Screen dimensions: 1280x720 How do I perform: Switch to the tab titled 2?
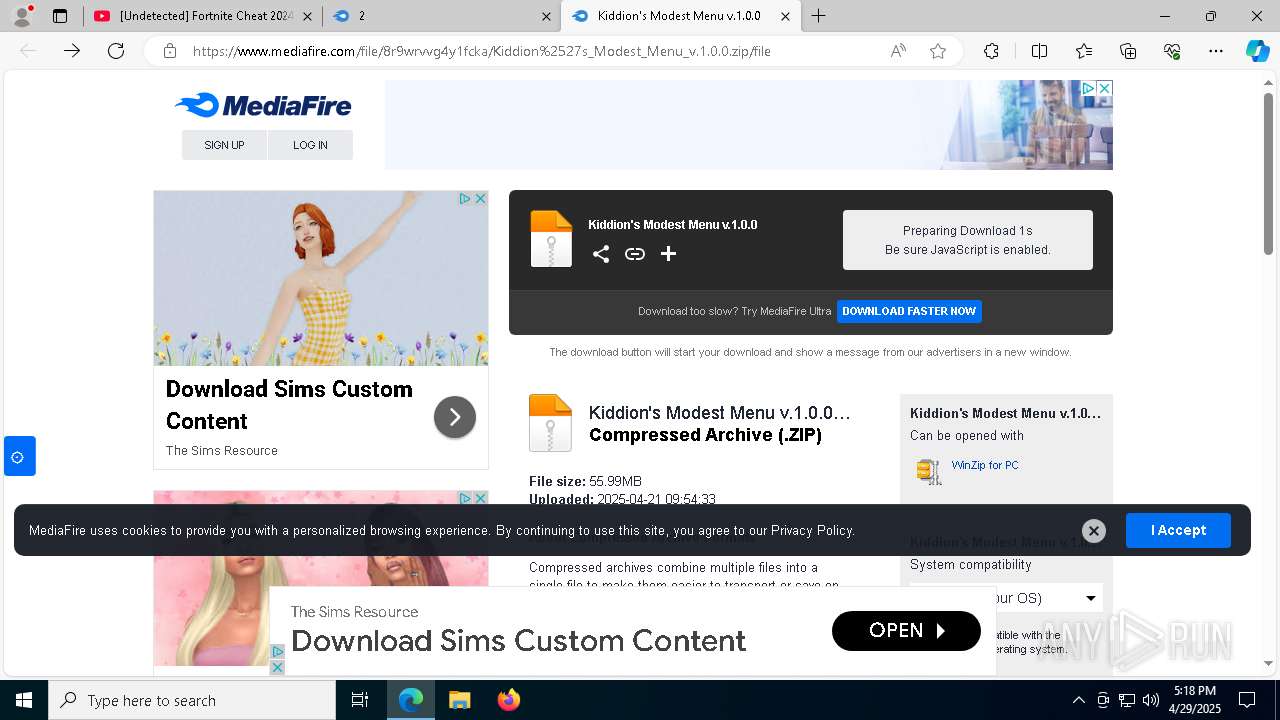coord(442,16)
